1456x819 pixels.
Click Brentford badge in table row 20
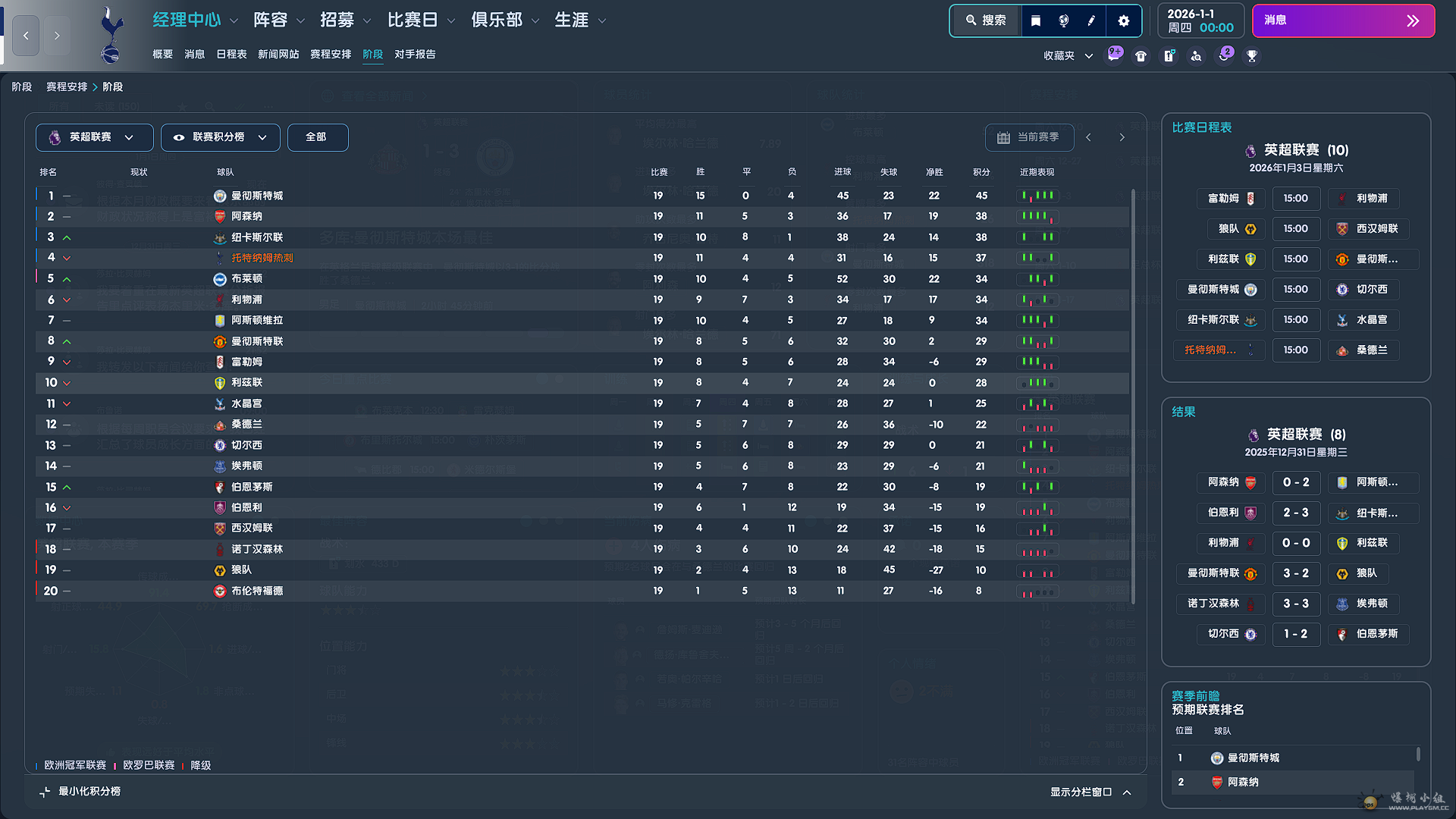pyautogui.click(x=220, y=591)
